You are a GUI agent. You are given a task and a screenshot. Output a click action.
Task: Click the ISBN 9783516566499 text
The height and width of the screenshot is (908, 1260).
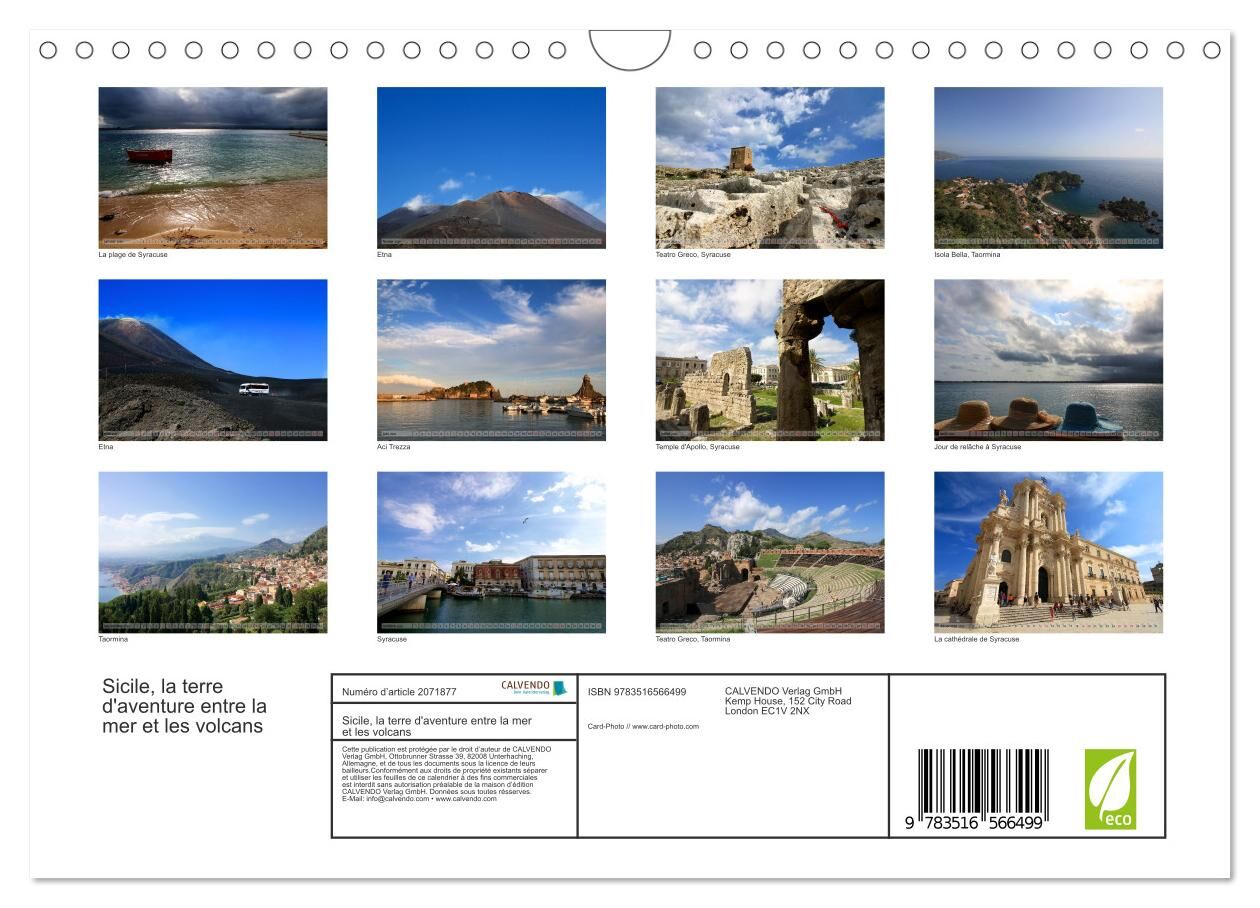(x=636, y=692)
